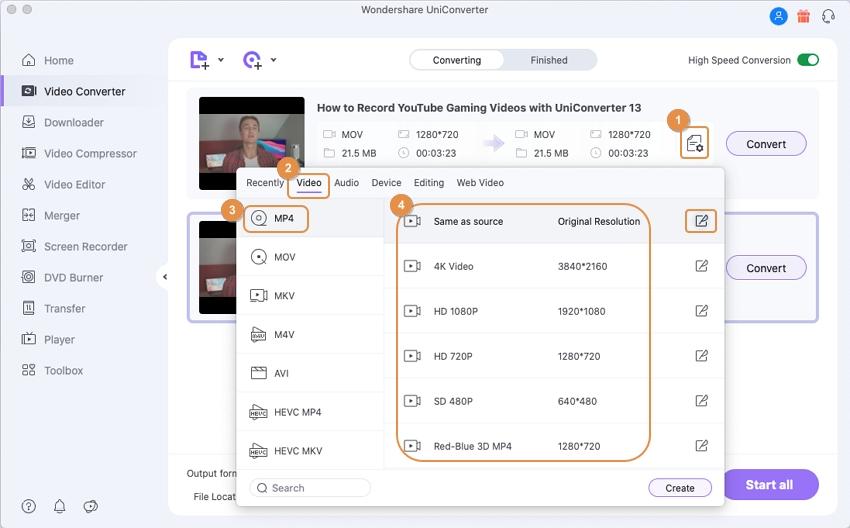Select 4K Video 3840*2160 row
850x528 pixels.
coord(554,266)
